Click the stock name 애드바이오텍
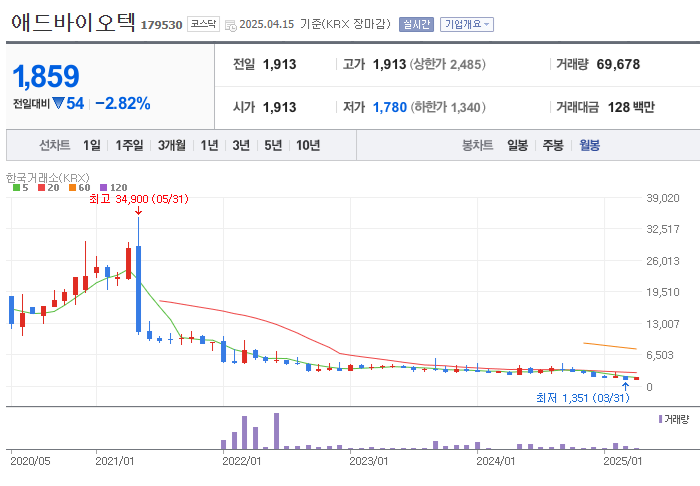 [x=73, y=22]
